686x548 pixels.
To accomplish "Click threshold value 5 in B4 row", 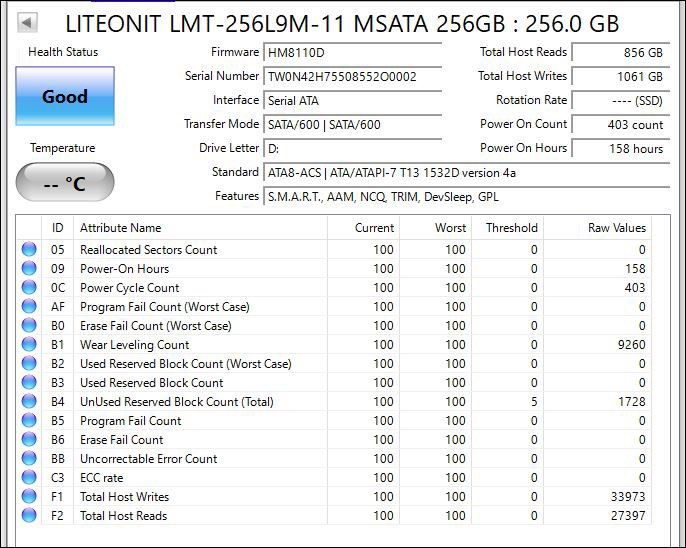I will click(x=534, y=401).
